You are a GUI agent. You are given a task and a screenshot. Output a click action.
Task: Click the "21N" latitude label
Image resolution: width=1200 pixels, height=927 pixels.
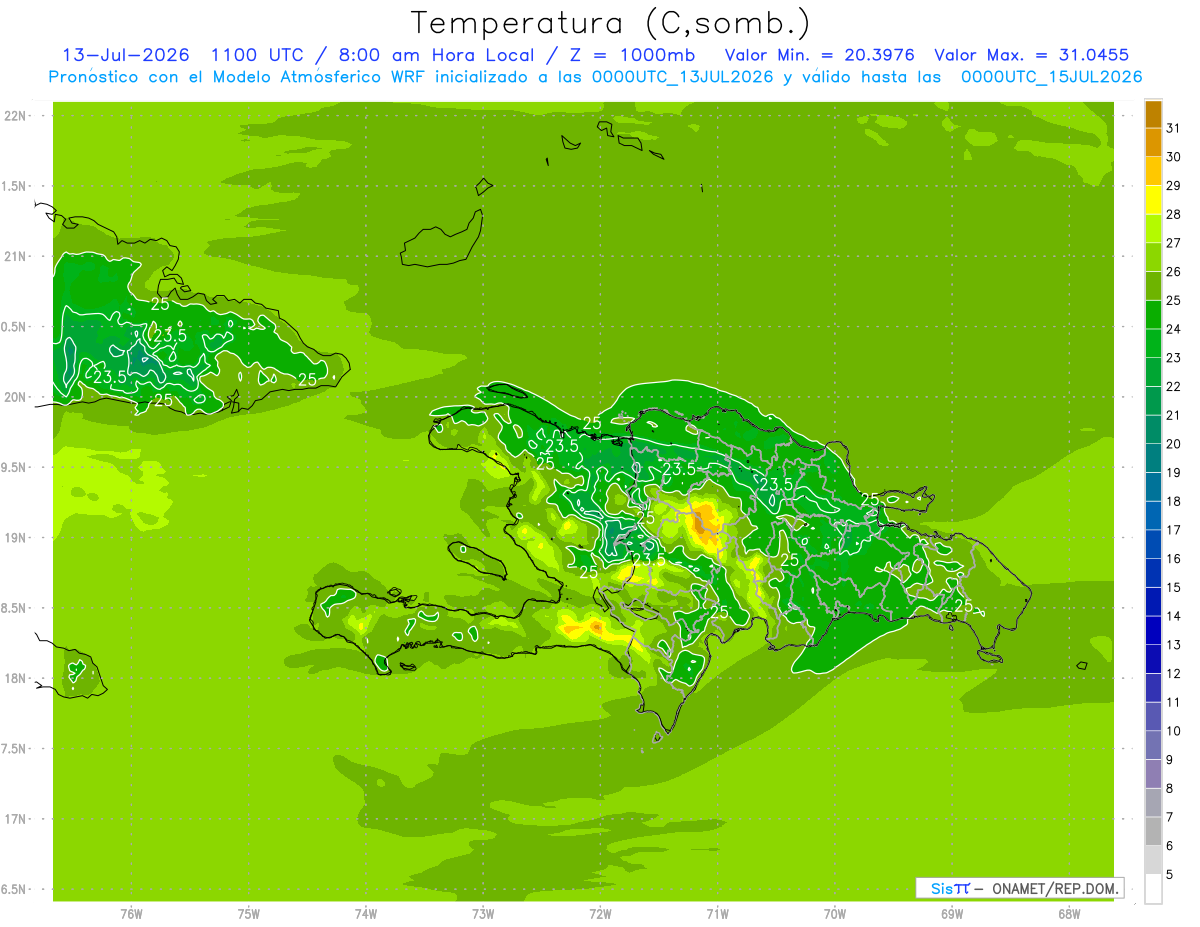click(x=17, y=256)
